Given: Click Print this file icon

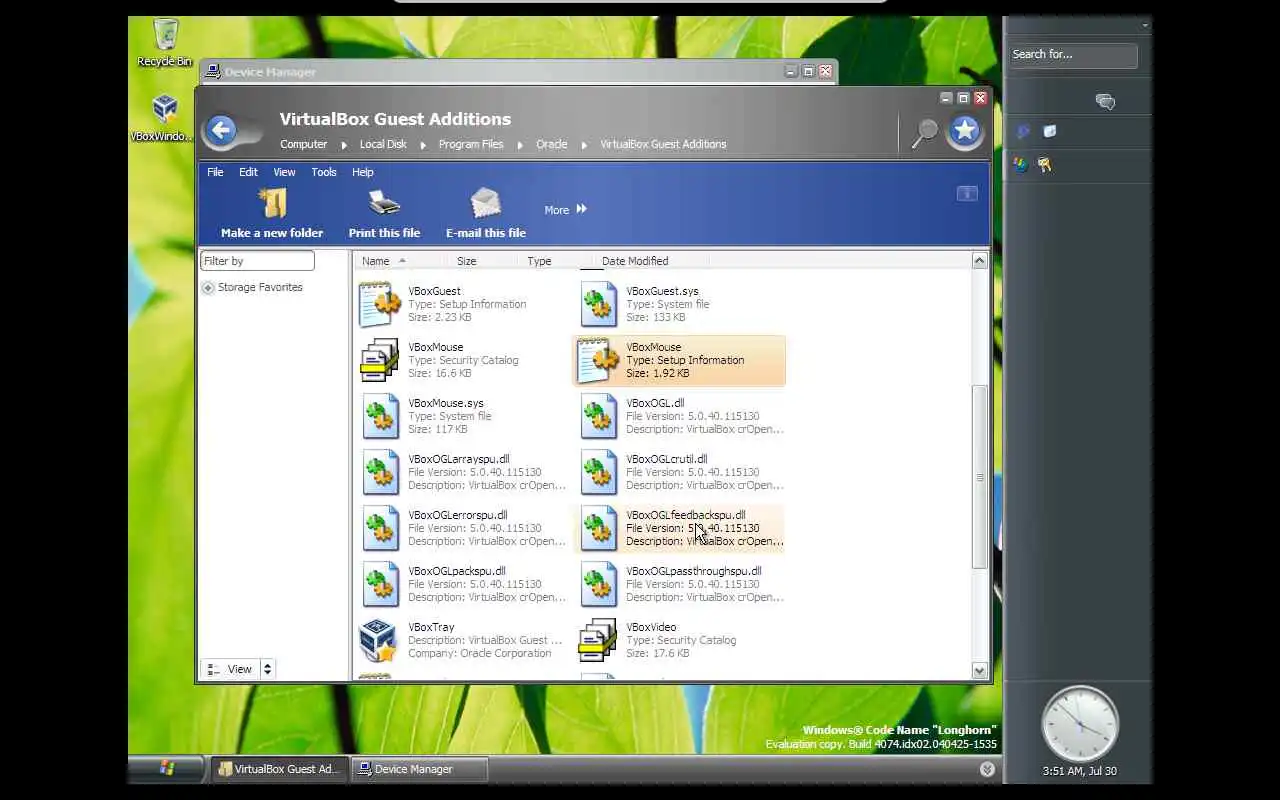Looking at the screenshot, I should pyautogui.click(x=384, y=204).
